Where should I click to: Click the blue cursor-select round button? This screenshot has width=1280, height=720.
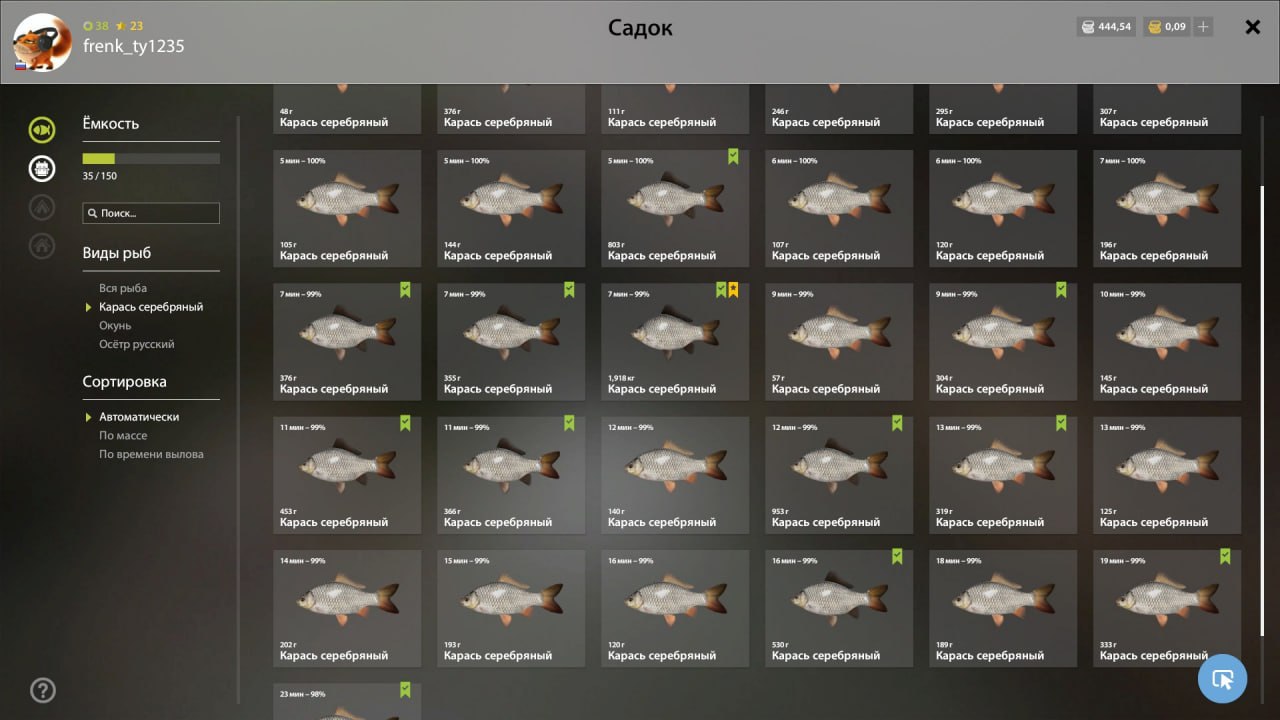1222,679
